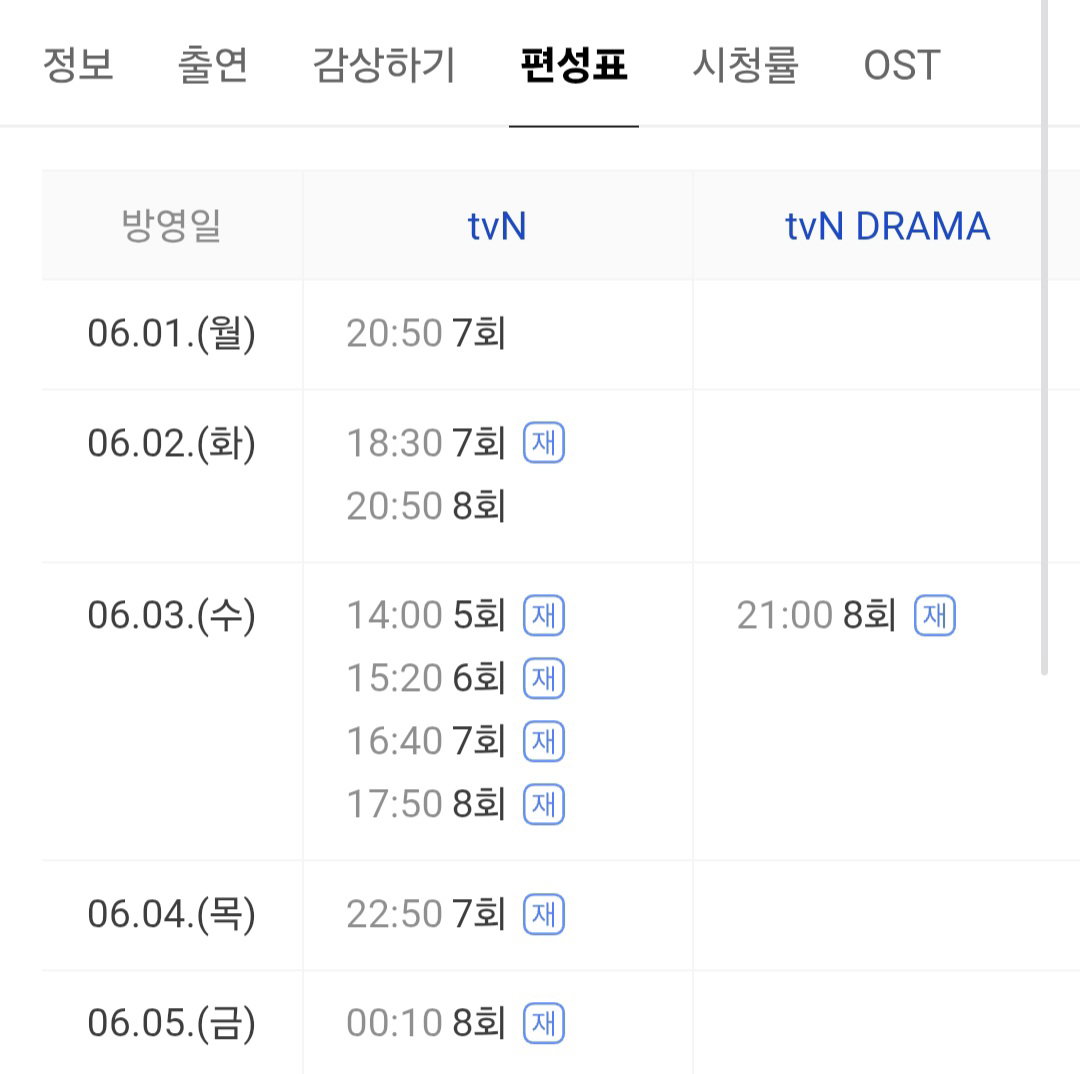Select the 20:50 7회 entry on 06.01

click(426, 333)
